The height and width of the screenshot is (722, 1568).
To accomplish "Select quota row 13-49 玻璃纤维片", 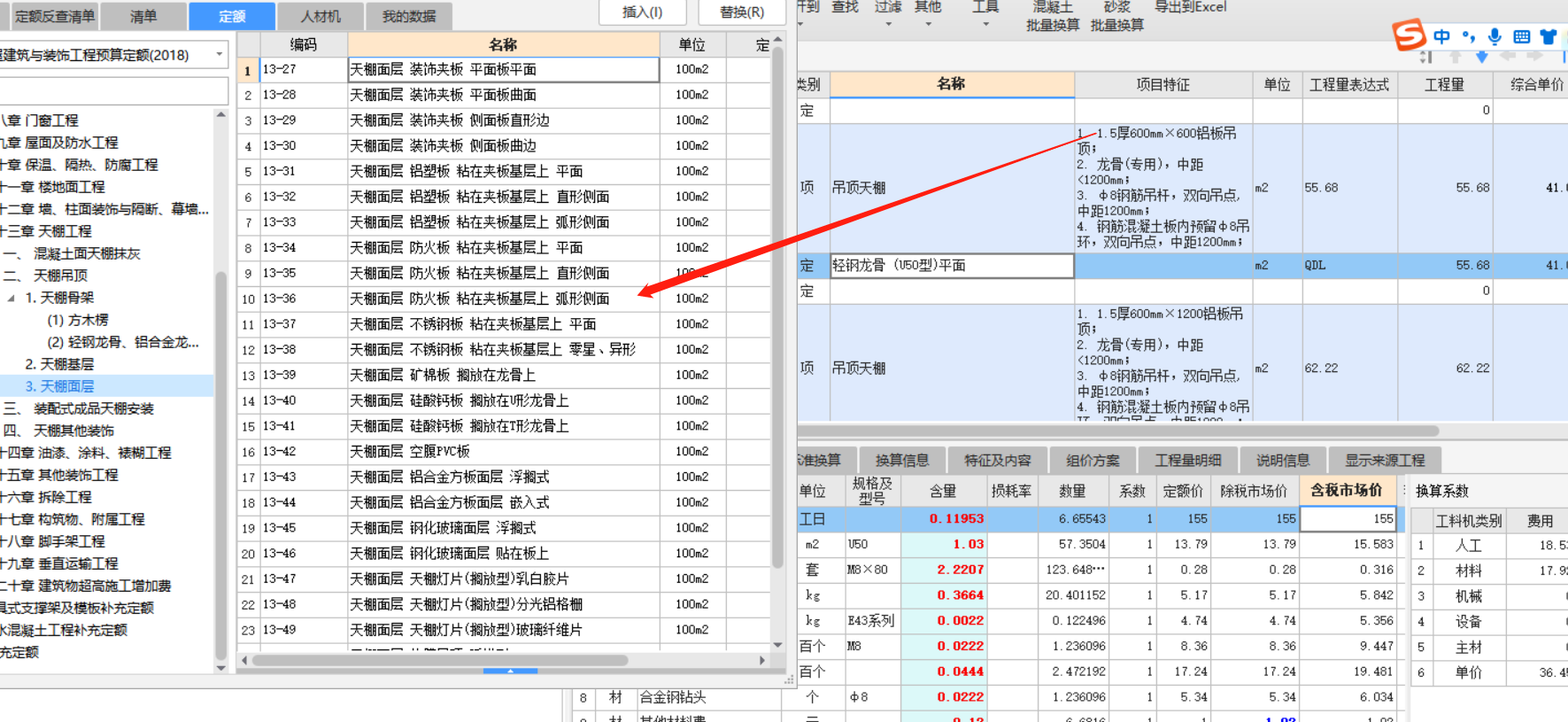I will [x=503, y=630].
